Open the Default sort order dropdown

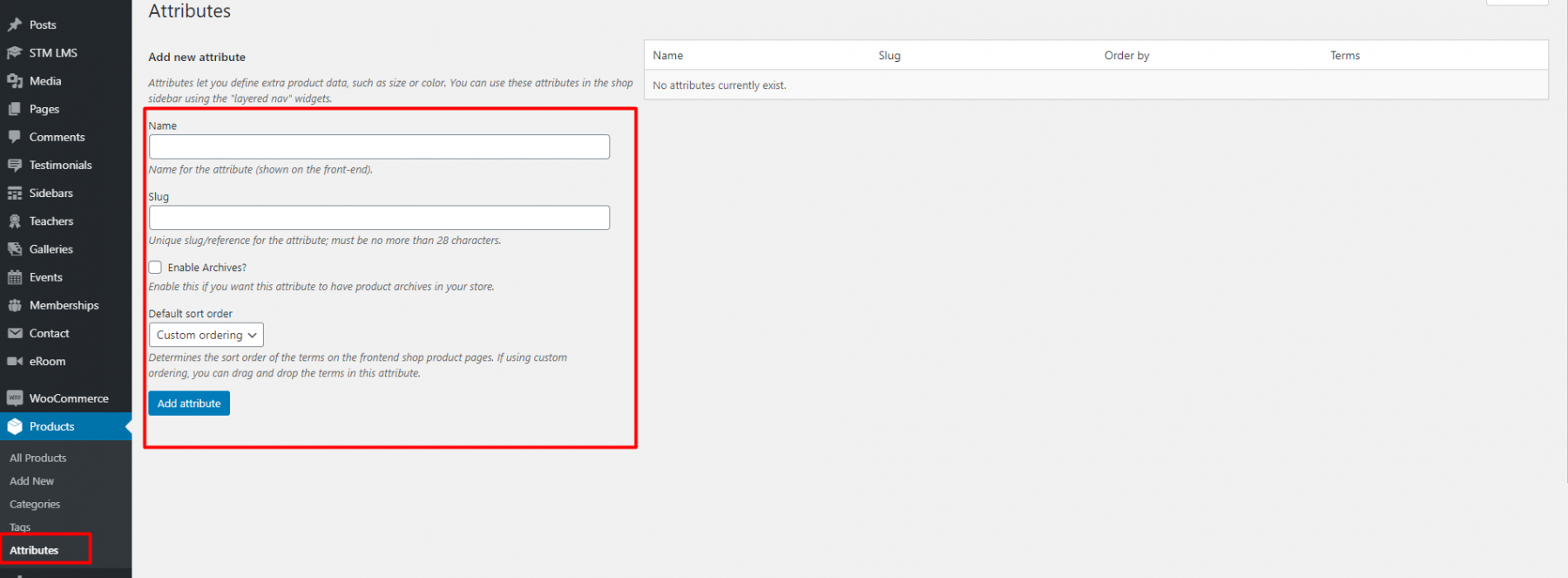206,335
